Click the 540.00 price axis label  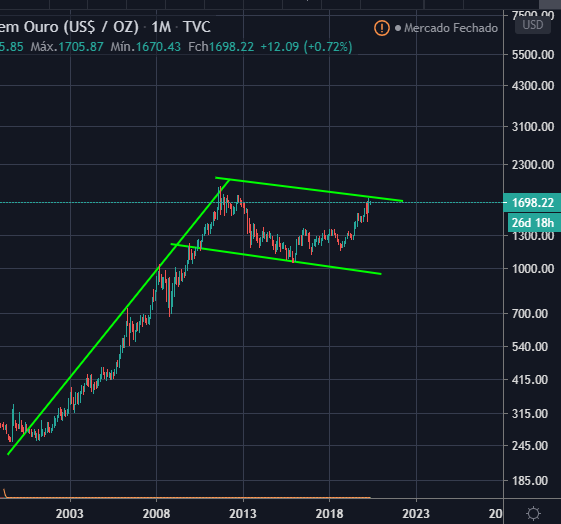(x=530, y=347)
